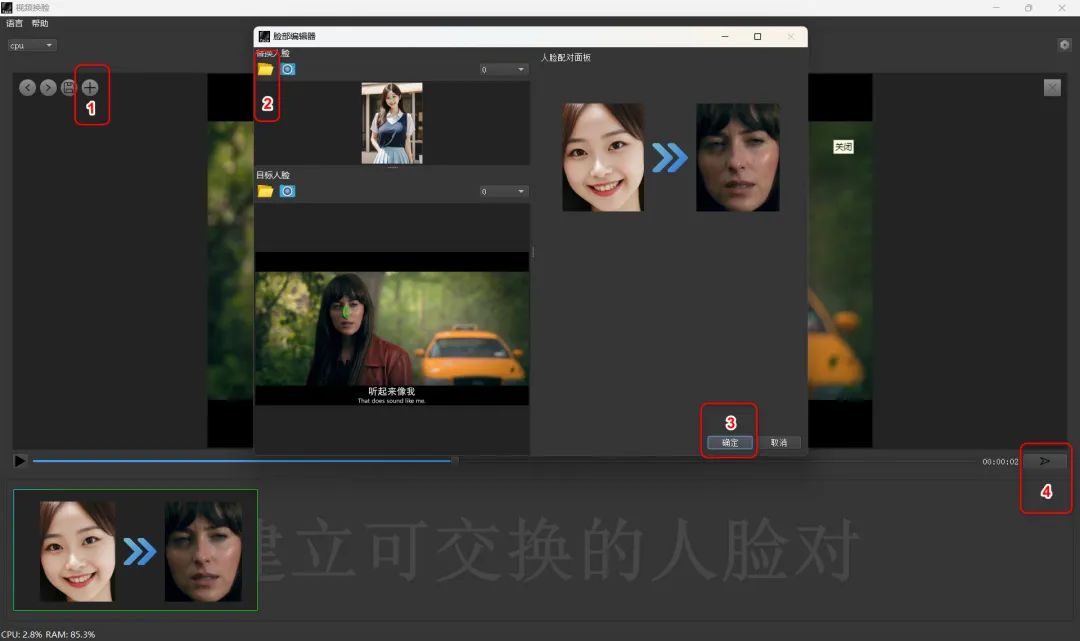The image size is (1080, 641).
Task: Click camera capture icon under source face section
Action: [x=288, y=69]
